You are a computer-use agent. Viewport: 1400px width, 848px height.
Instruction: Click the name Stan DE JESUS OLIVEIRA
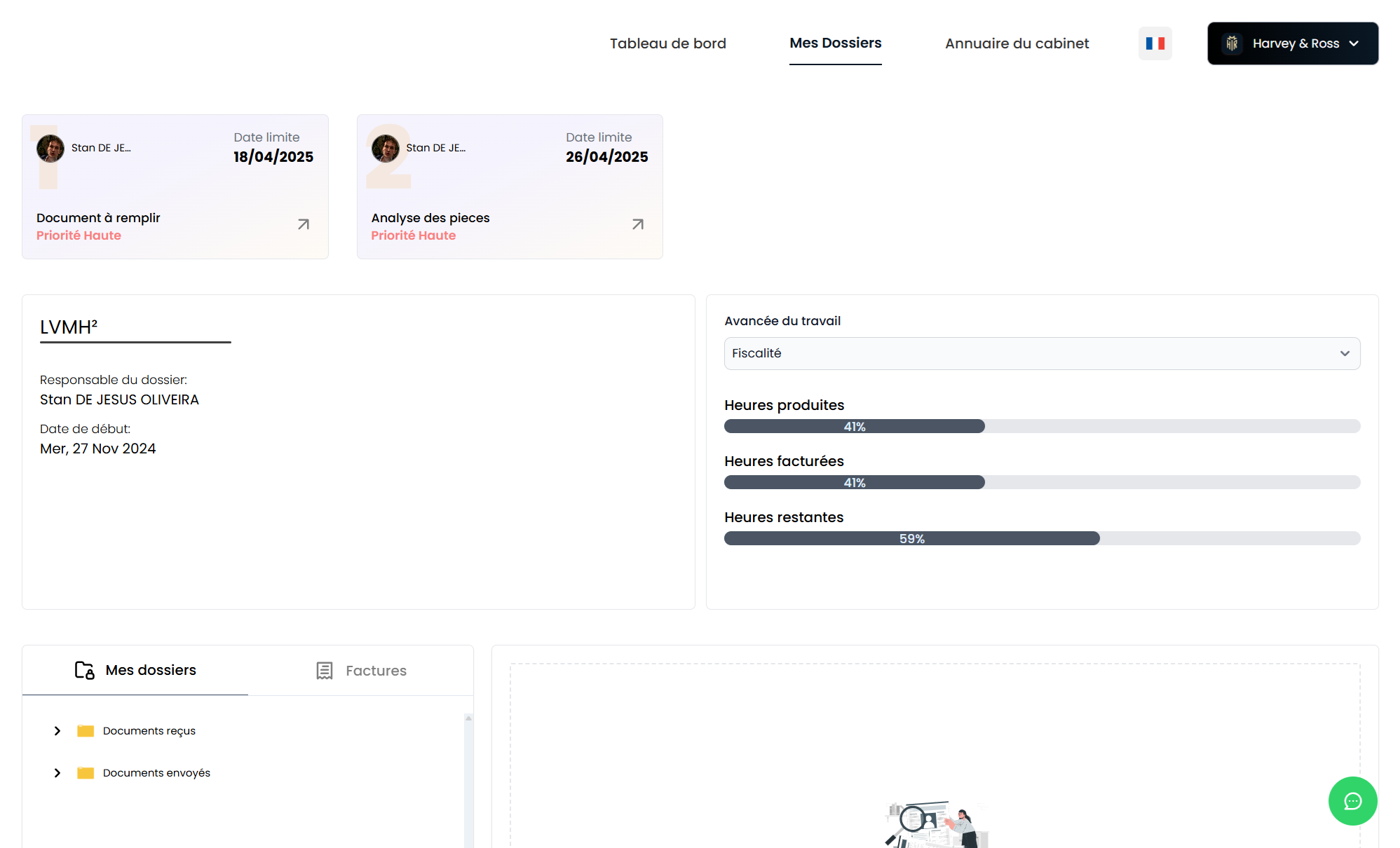[x=119, y=399]
